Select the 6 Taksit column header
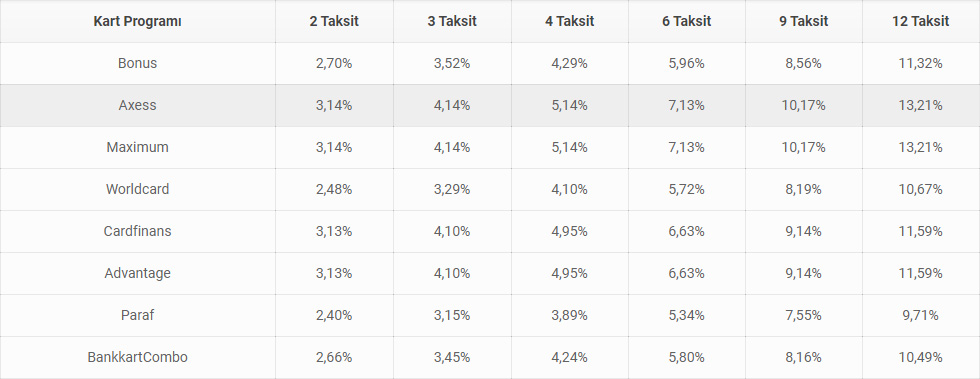 point(686,21)
